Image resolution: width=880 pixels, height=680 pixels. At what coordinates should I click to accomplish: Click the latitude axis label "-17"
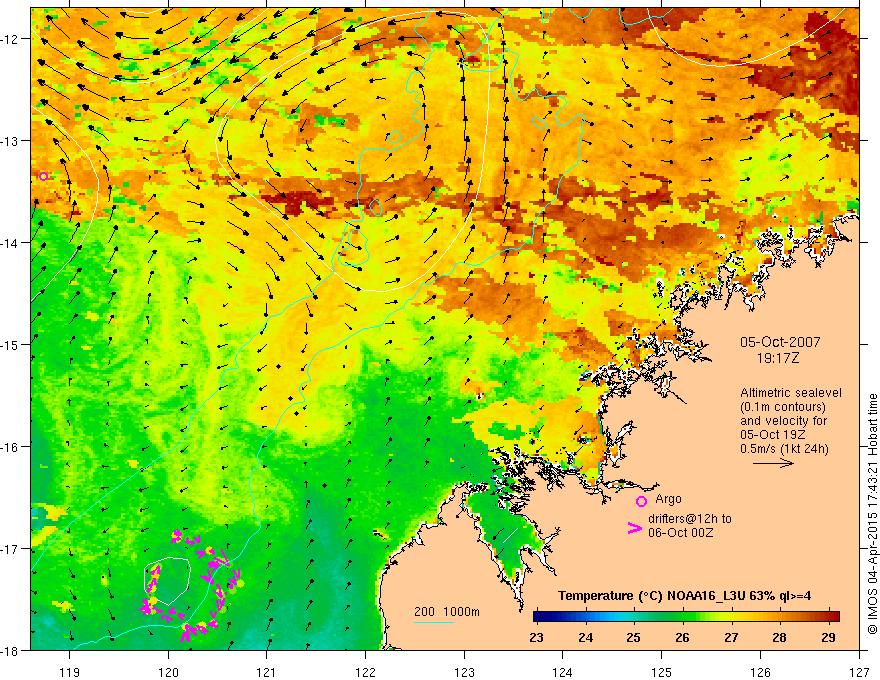pyautogui.click(x=11, y=548)
